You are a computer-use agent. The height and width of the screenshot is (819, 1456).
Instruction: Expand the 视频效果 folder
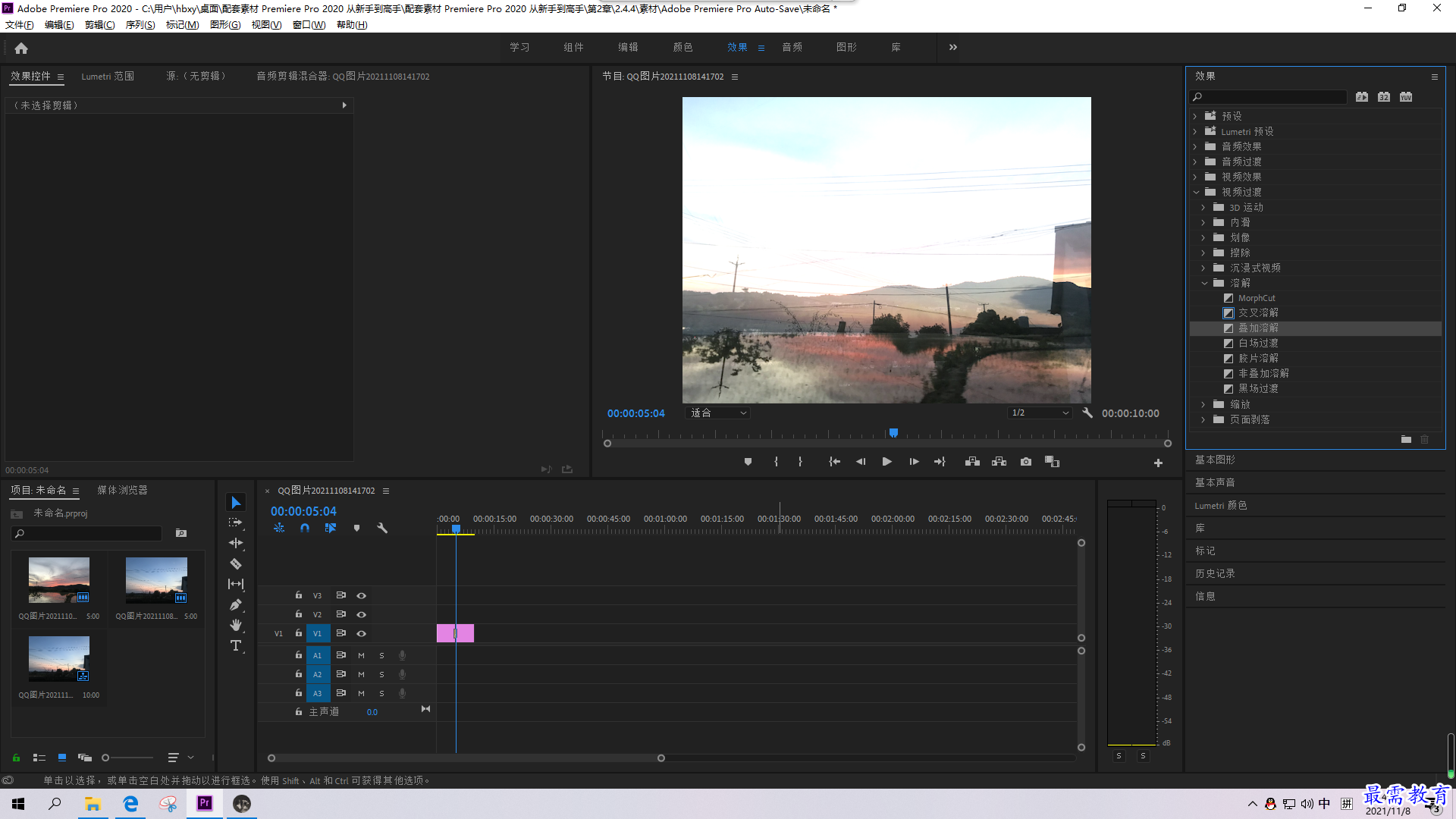pos(1195,177)
